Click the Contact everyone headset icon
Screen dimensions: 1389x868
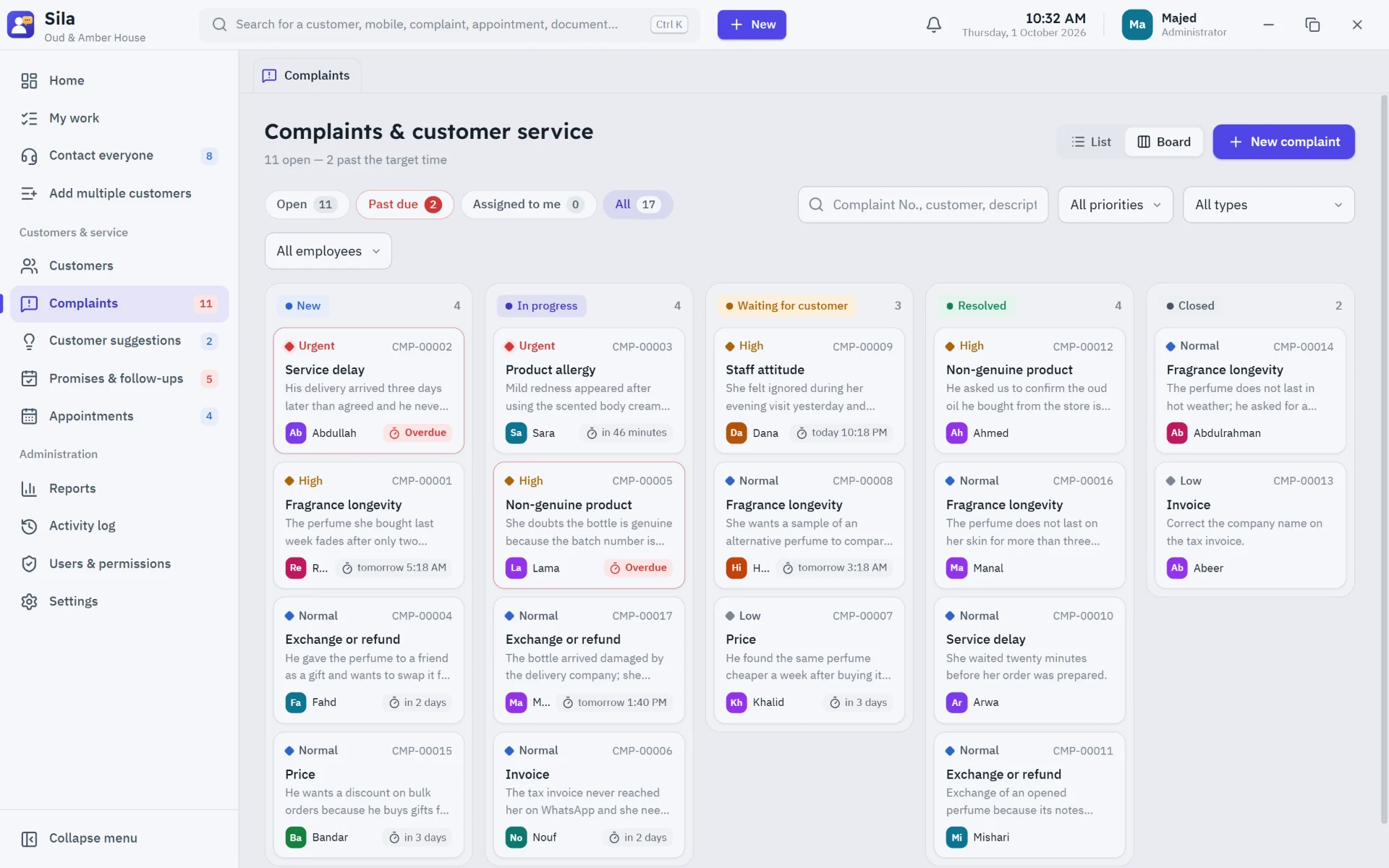[x=29, y=156]
